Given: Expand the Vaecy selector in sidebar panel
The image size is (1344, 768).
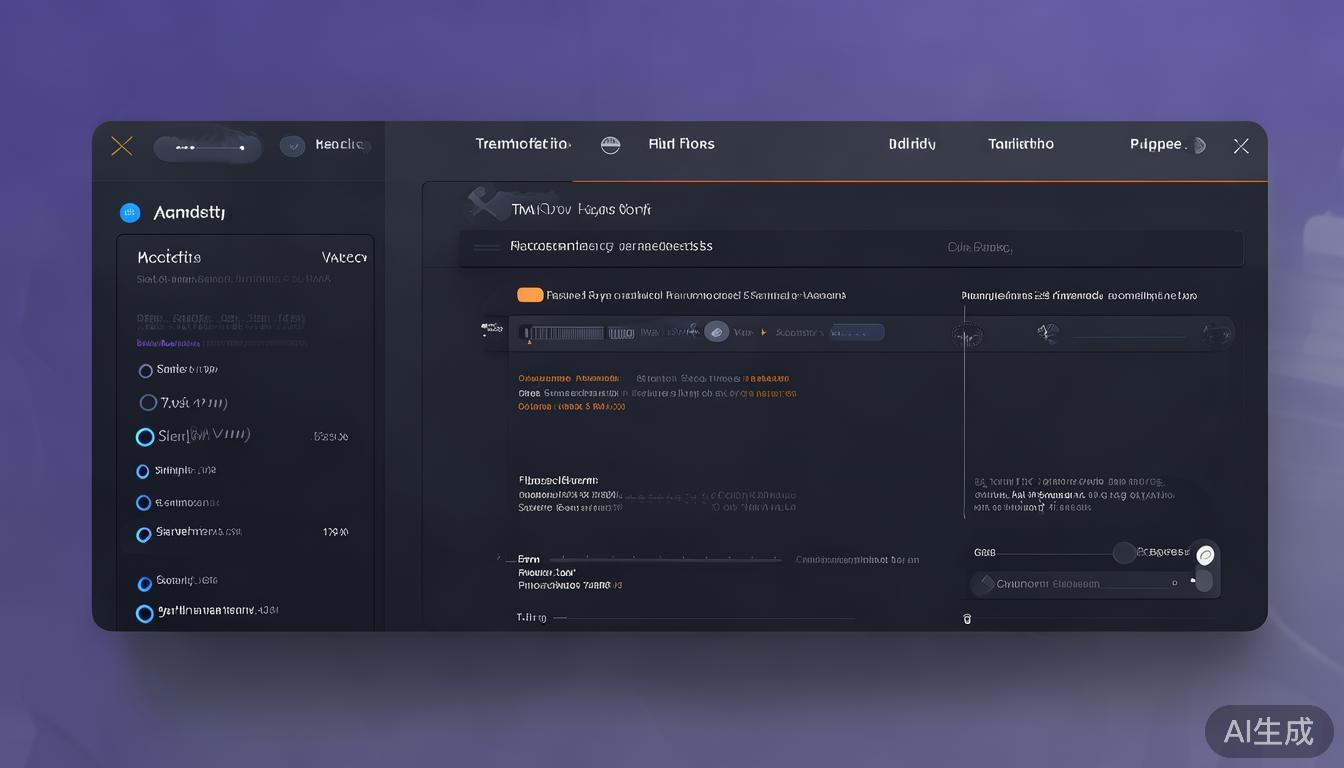Looking at the screenshot, I should pos(343,257).
